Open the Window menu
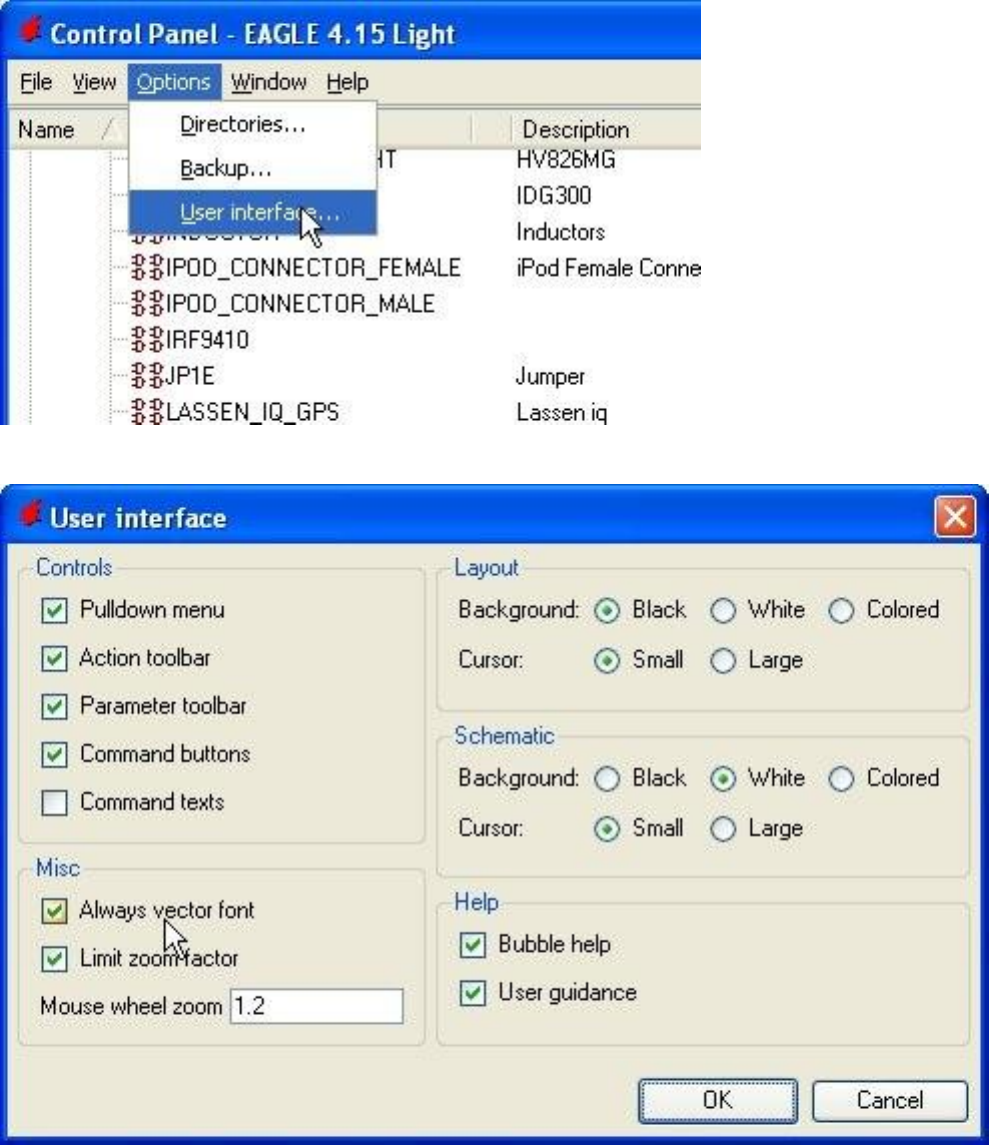Screen dimensions: 989x1145 pyautogui.click(x=269, y=82)
